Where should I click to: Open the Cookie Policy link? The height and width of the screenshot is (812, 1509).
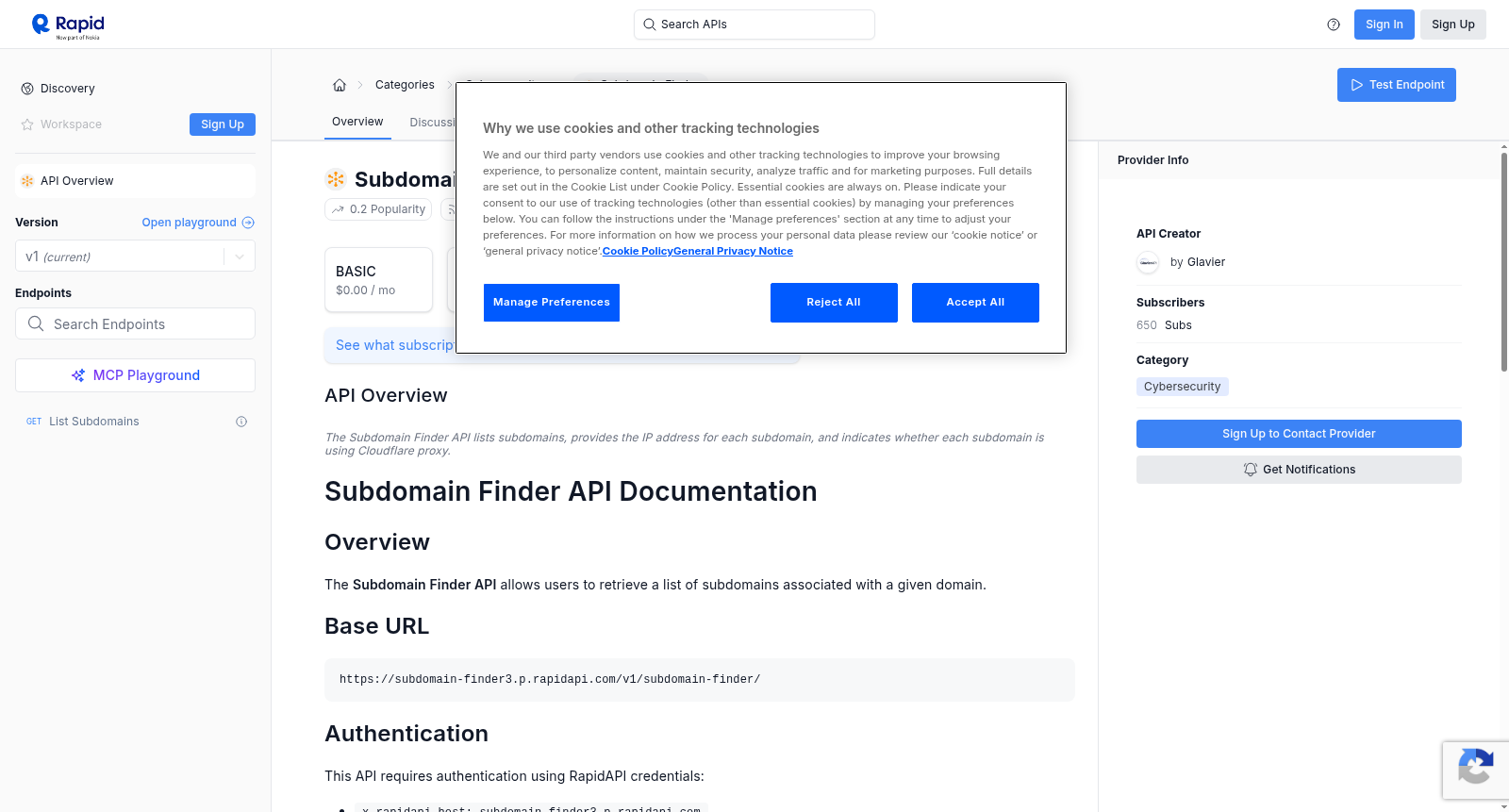[638, 251]
